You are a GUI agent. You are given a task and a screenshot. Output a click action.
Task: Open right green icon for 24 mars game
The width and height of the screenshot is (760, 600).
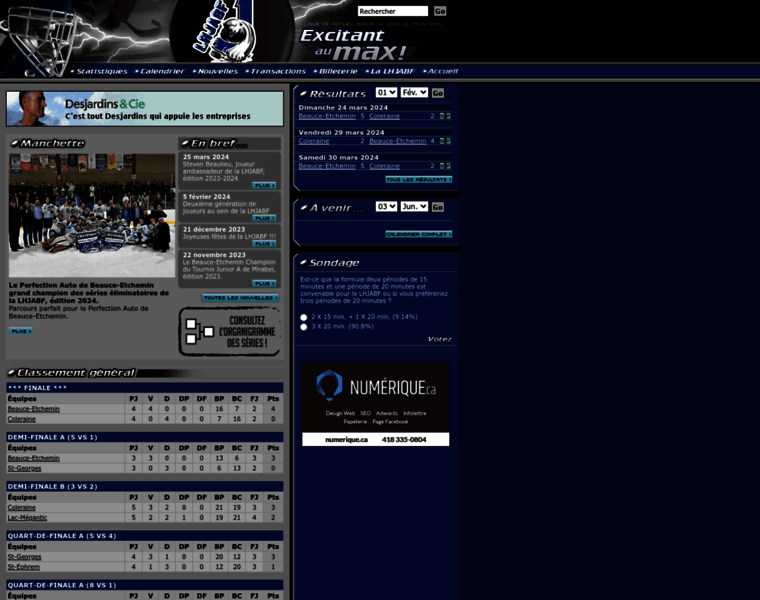click(x=448, y=116)
